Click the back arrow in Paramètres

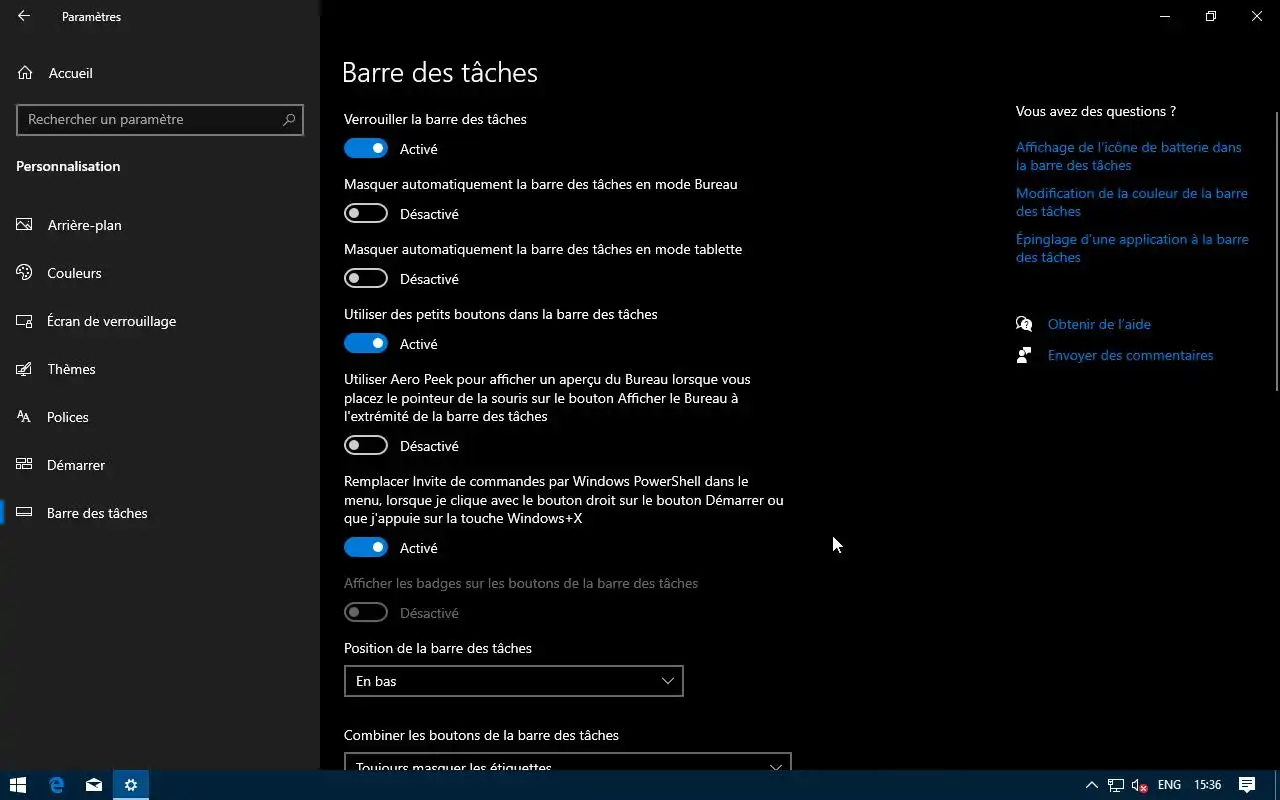click(24, 16)
